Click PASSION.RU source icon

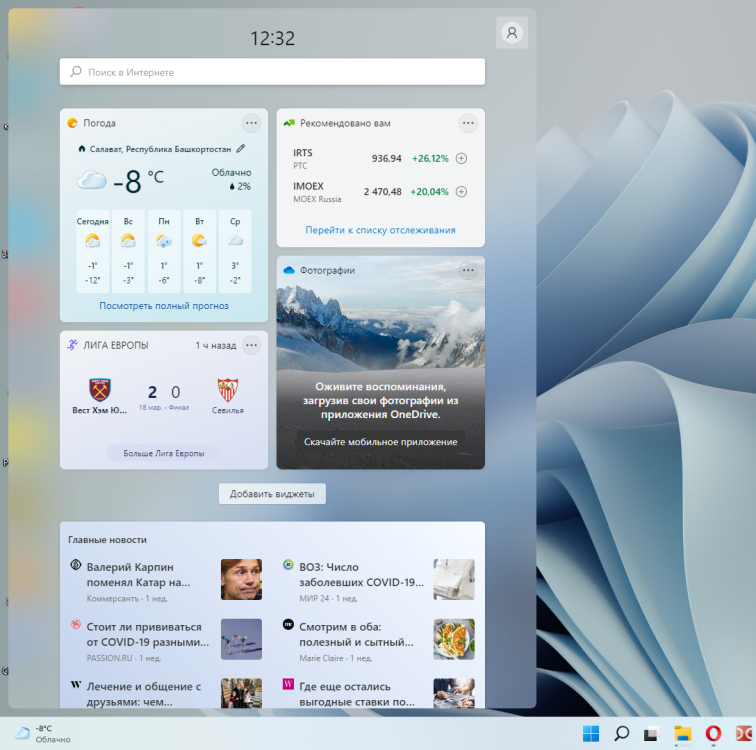[76, 624]
